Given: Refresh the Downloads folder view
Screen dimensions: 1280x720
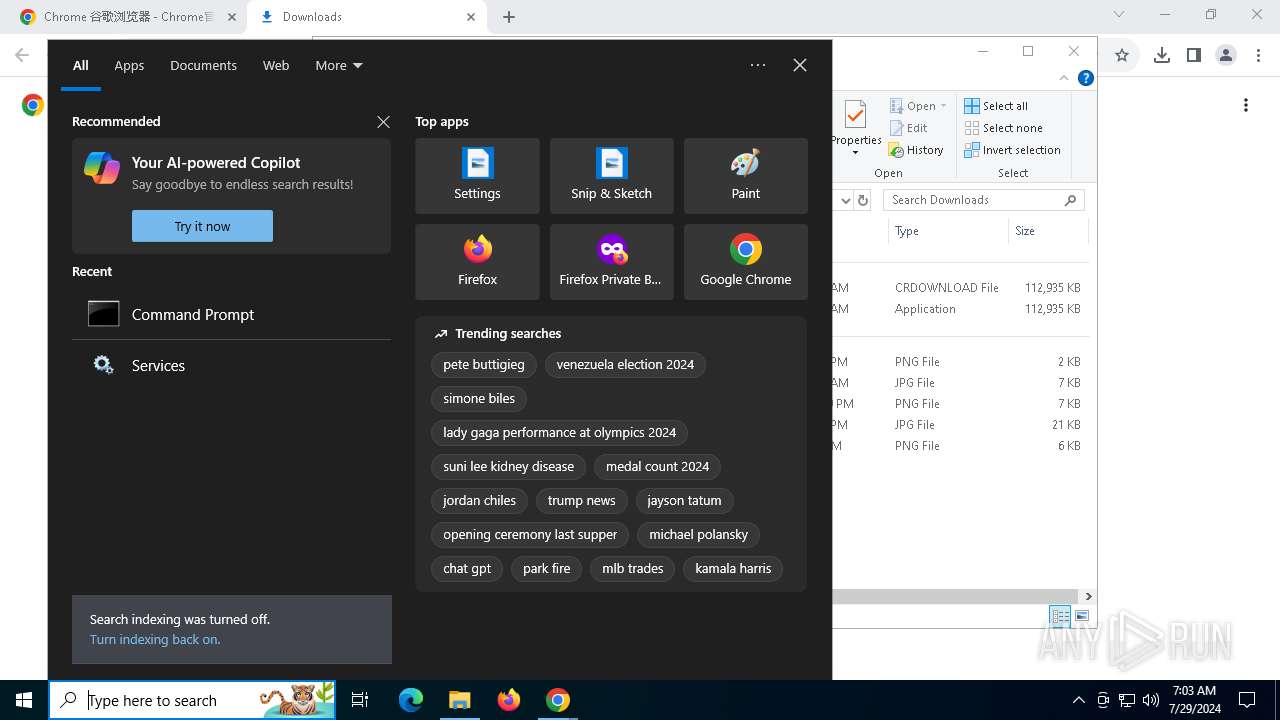Looking at the screenshot, I should pyautogui.click(x=863, y=200).
